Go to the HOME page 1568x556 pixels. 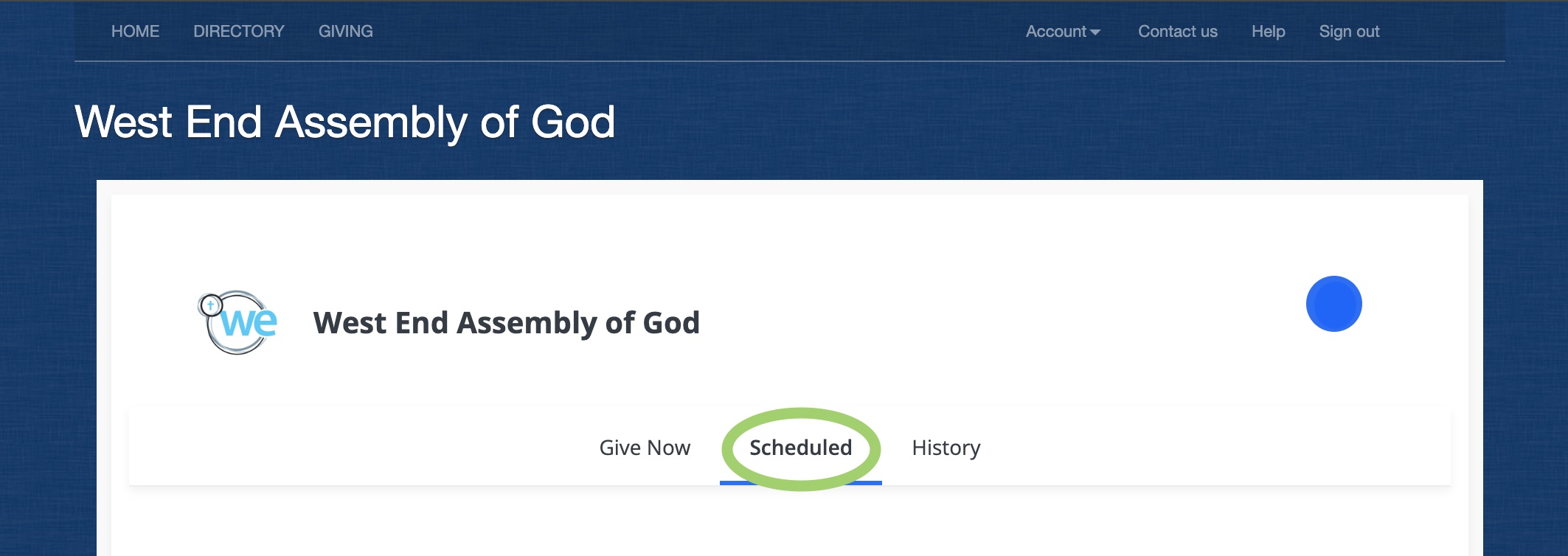point(135,32)
